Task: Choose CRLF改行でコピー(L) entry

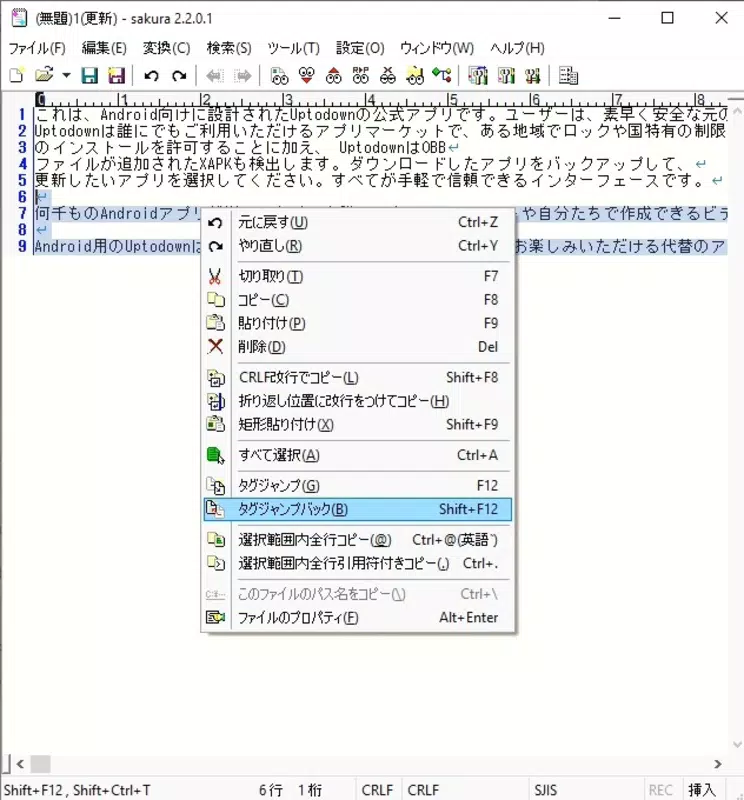Action: click(357, 378)
